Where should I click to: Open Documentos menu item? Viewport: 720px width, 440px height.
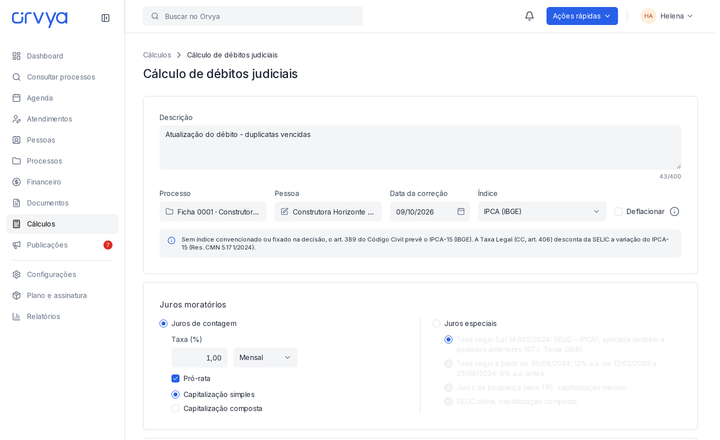62,203
